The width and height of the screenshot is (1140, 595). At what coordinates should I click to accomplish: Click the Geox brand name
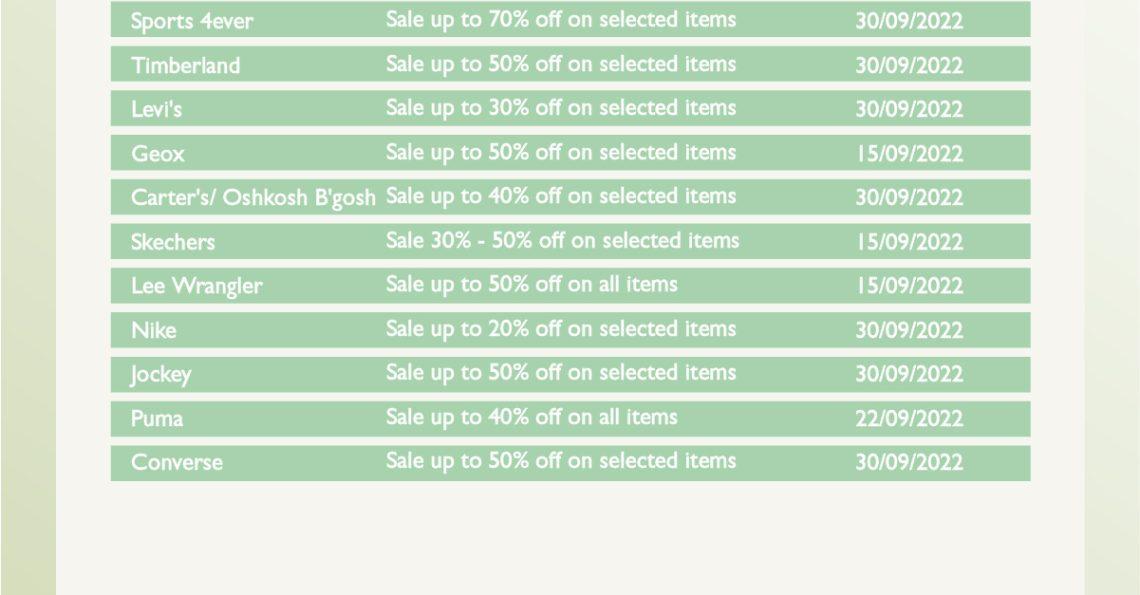[158, 153]
